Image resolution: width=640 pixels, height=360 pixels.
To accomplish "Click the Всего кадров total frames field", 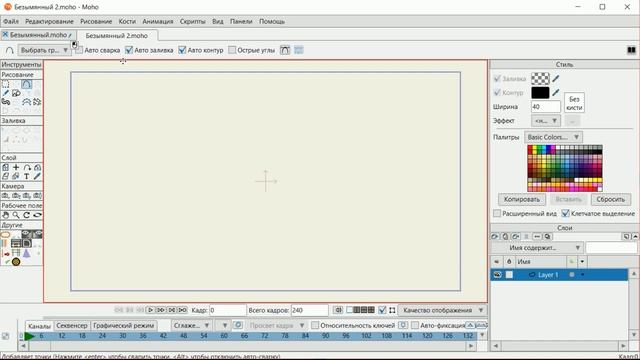I will [x=309, y=310].
